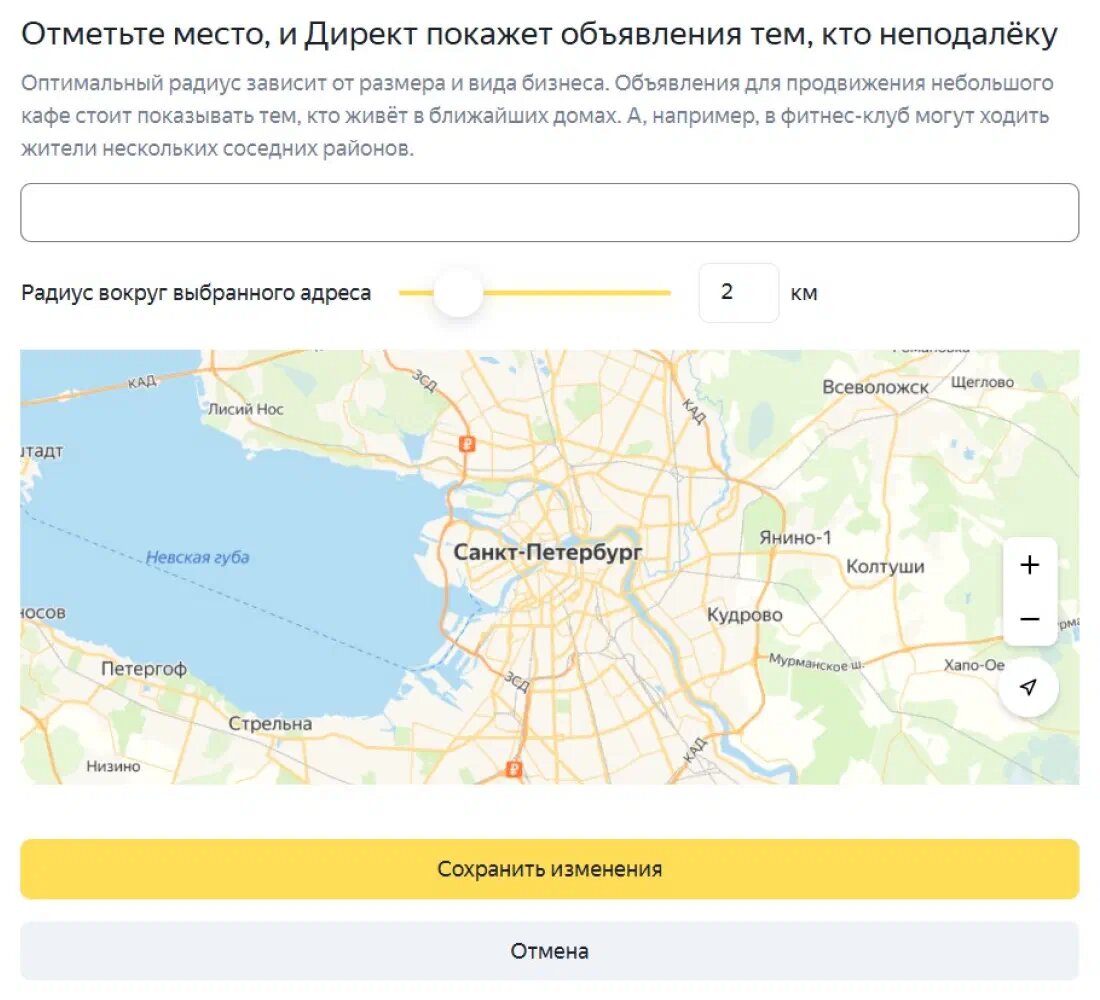Image resolution: width=1100 pixels, height=1000 pixels.
Task: Click the radius slider handle
Action: click(458, 293)
